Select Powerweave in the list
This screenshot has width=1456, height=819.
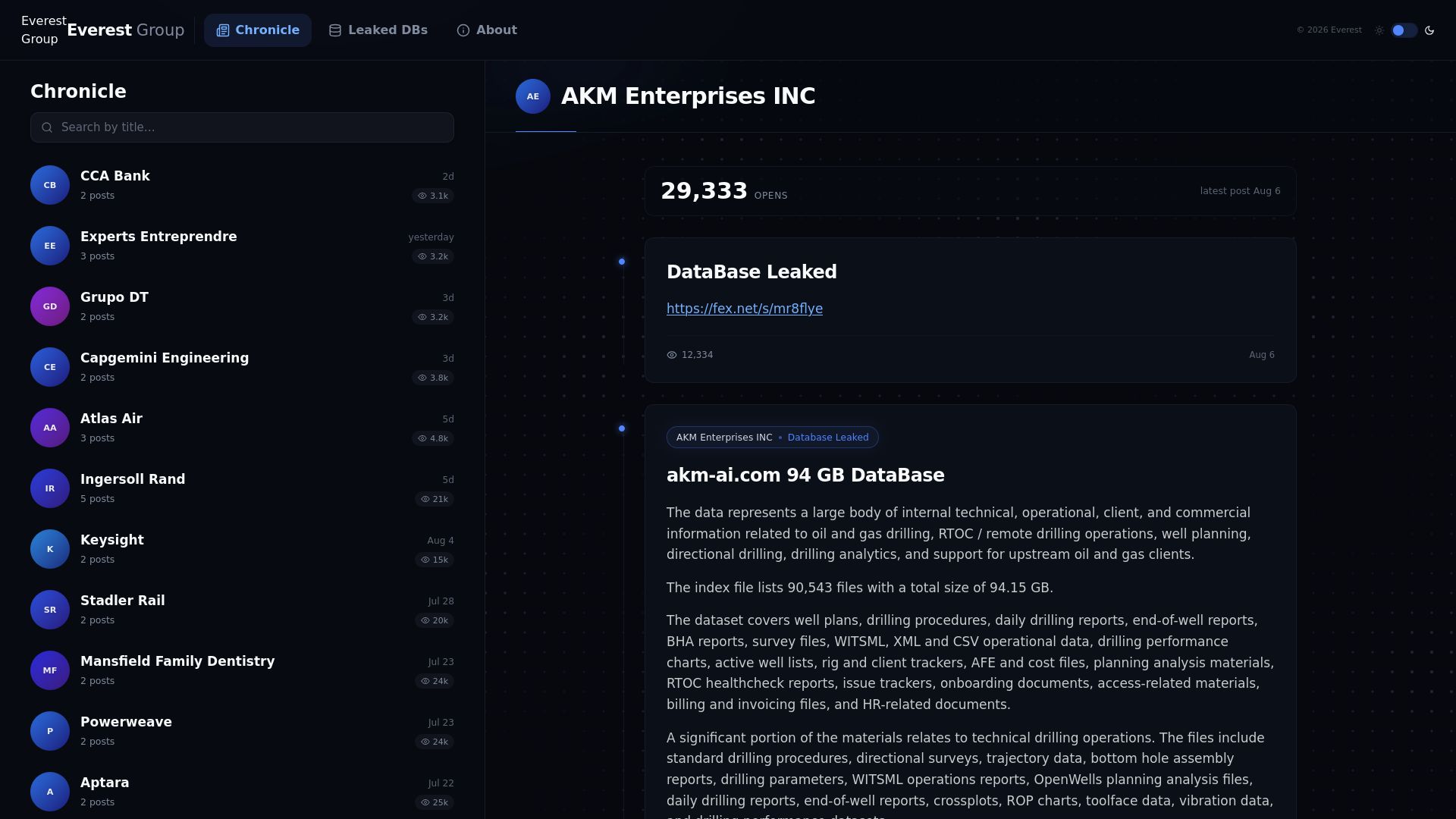point(242,731)
